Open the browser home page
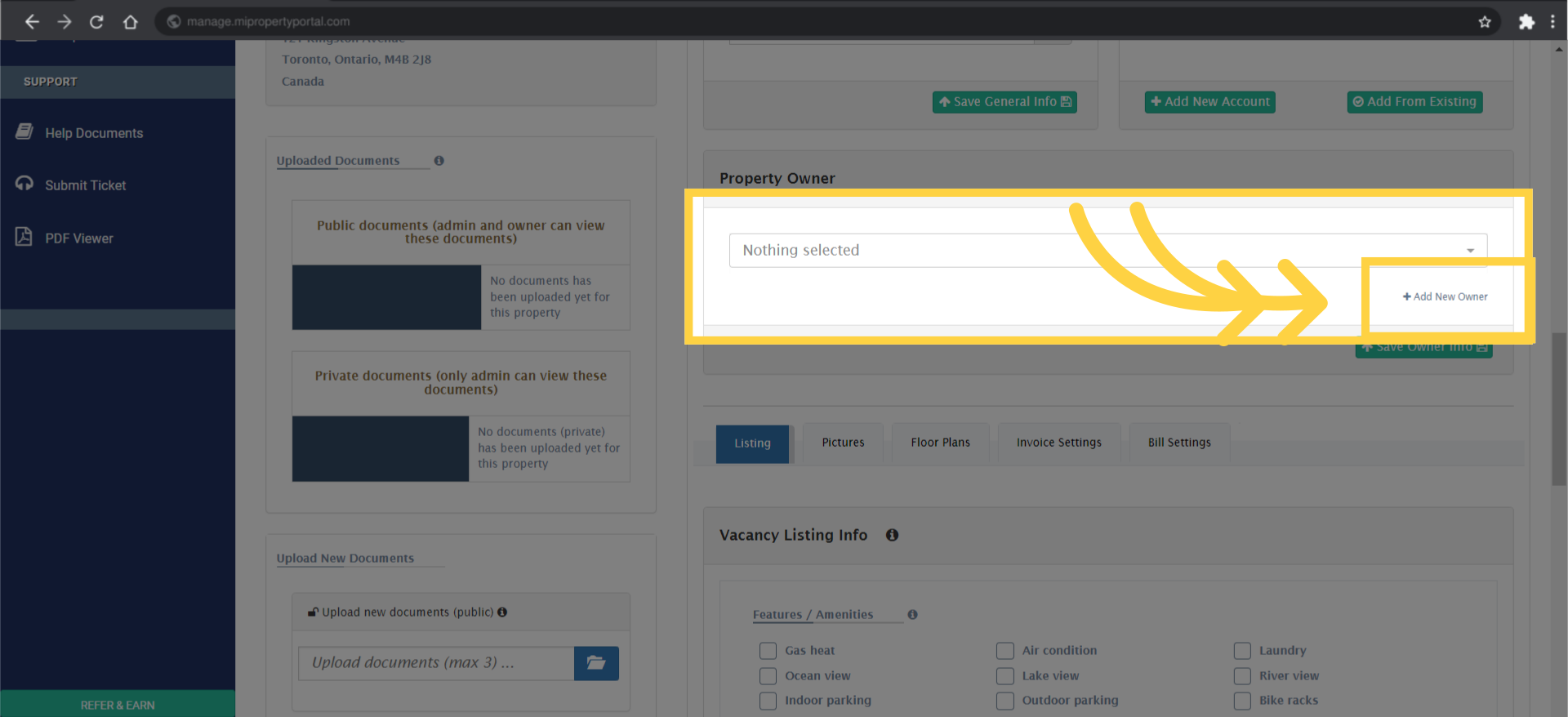Viewport: 1568px width, 717px height. [130, 22]
